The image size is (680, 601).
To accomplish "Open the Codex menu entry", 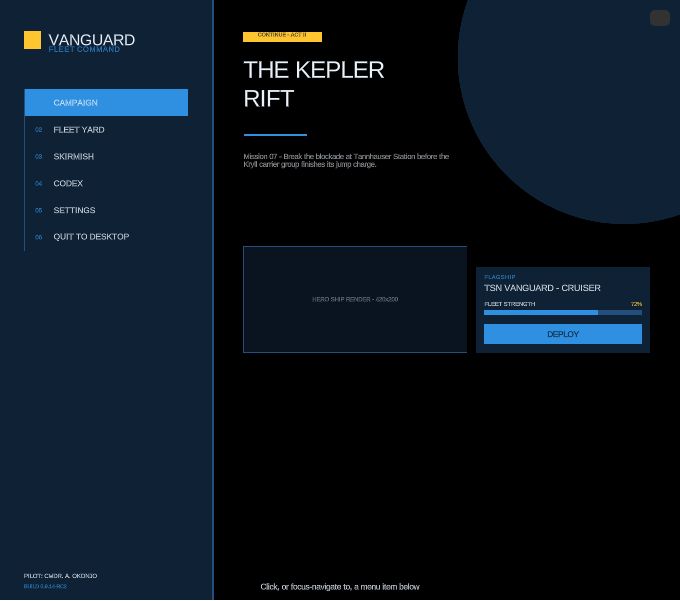I will tap(106, 183).
